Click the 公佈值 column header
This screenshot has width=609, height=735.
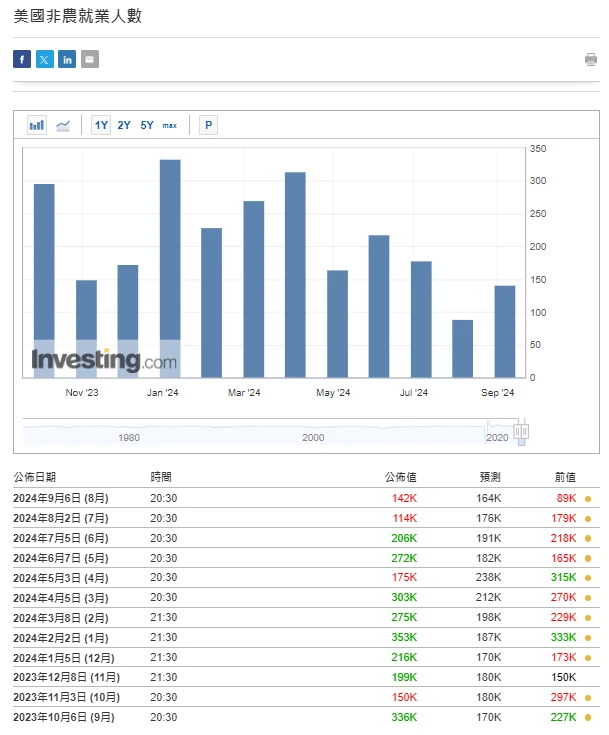[x=400, y=478]
